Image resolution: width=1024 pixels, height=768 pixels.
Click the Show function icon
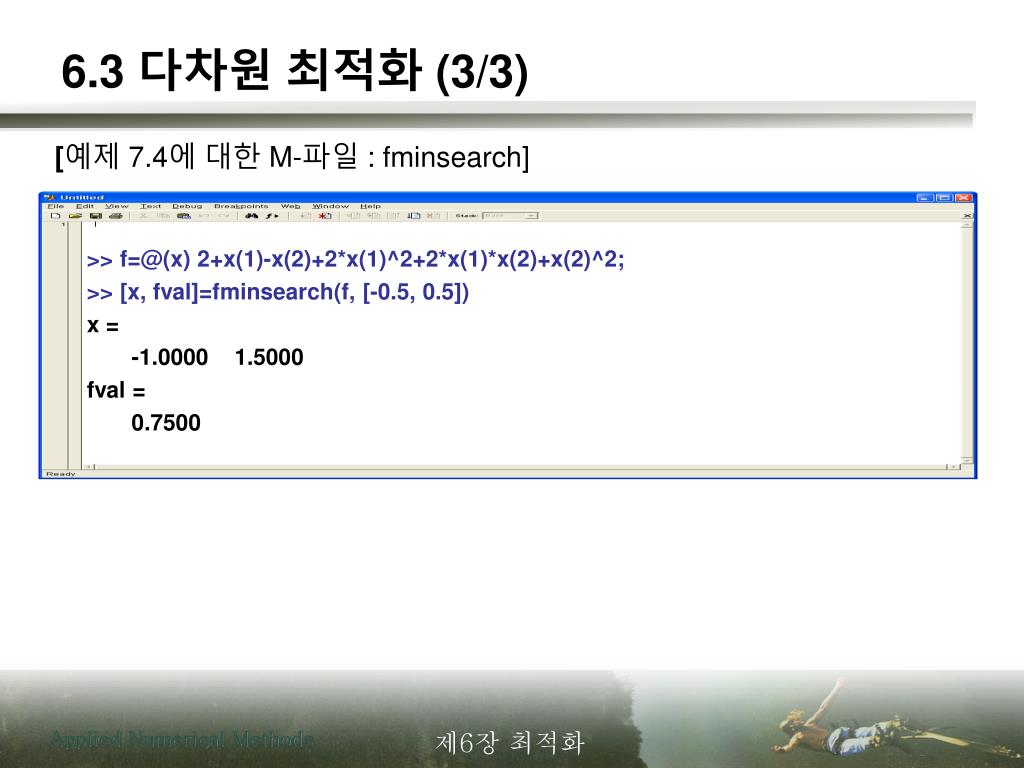[x=272, y=216]
